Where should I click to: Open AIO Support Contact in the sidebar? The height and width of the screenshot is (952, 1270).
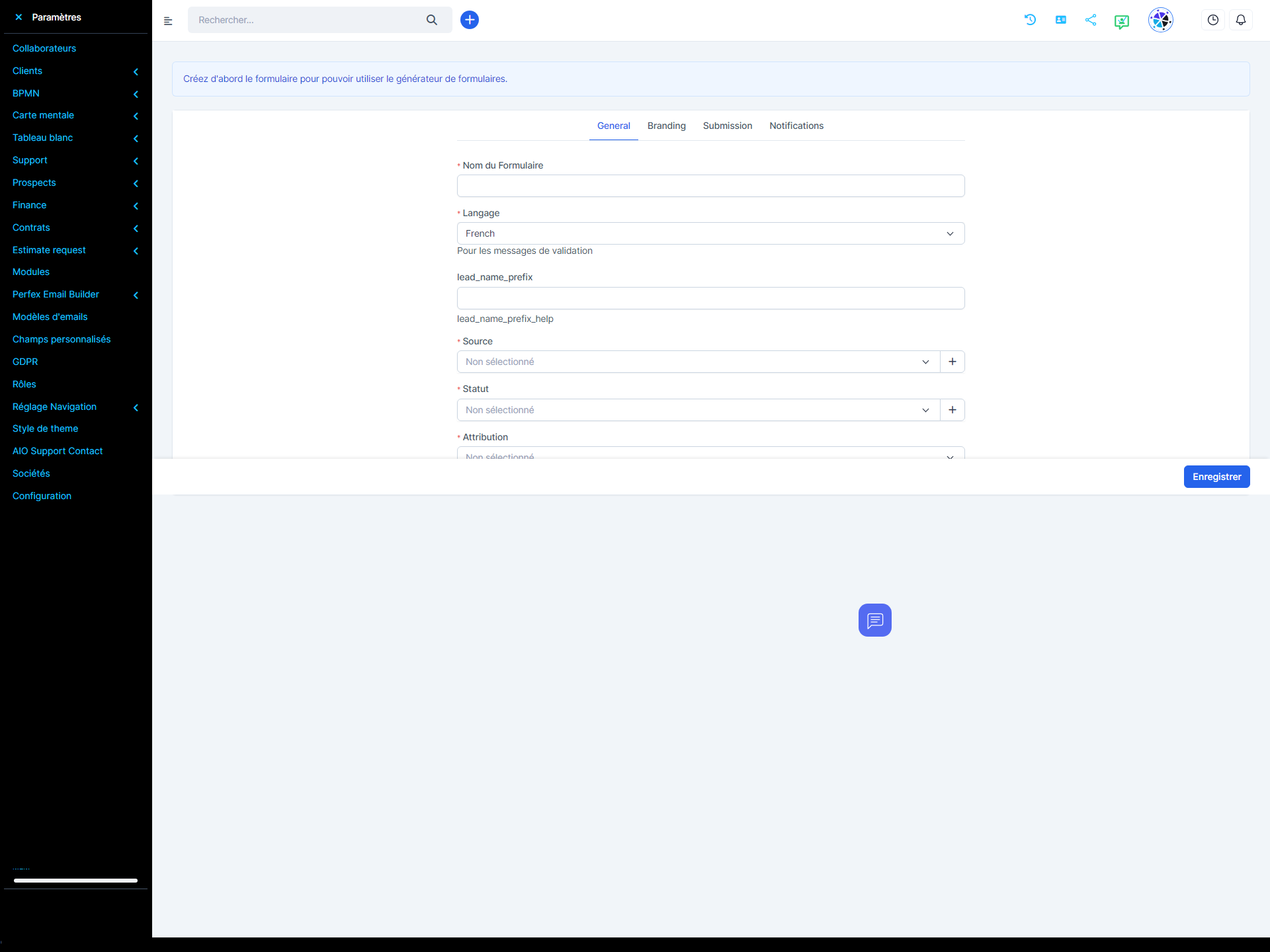[58, 451]
